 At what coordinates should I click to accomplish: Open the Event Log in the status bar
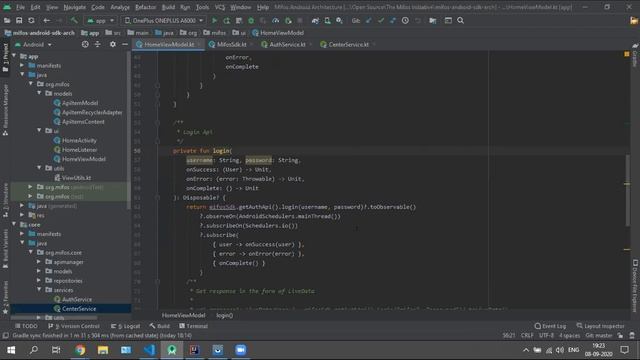click(x=550, y=326)
